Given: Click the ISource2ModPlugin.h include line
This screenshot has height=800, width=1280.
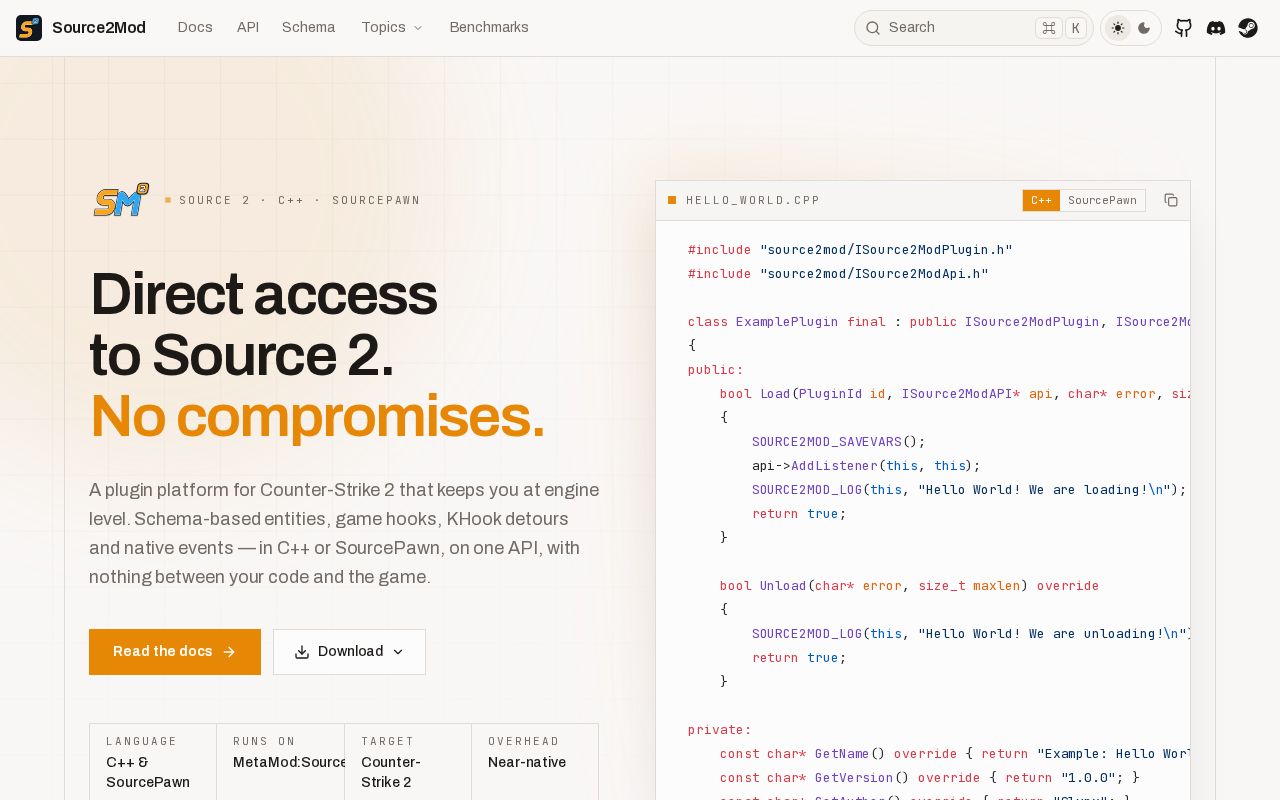Looking at the screenshot, I should pos(850,250).
